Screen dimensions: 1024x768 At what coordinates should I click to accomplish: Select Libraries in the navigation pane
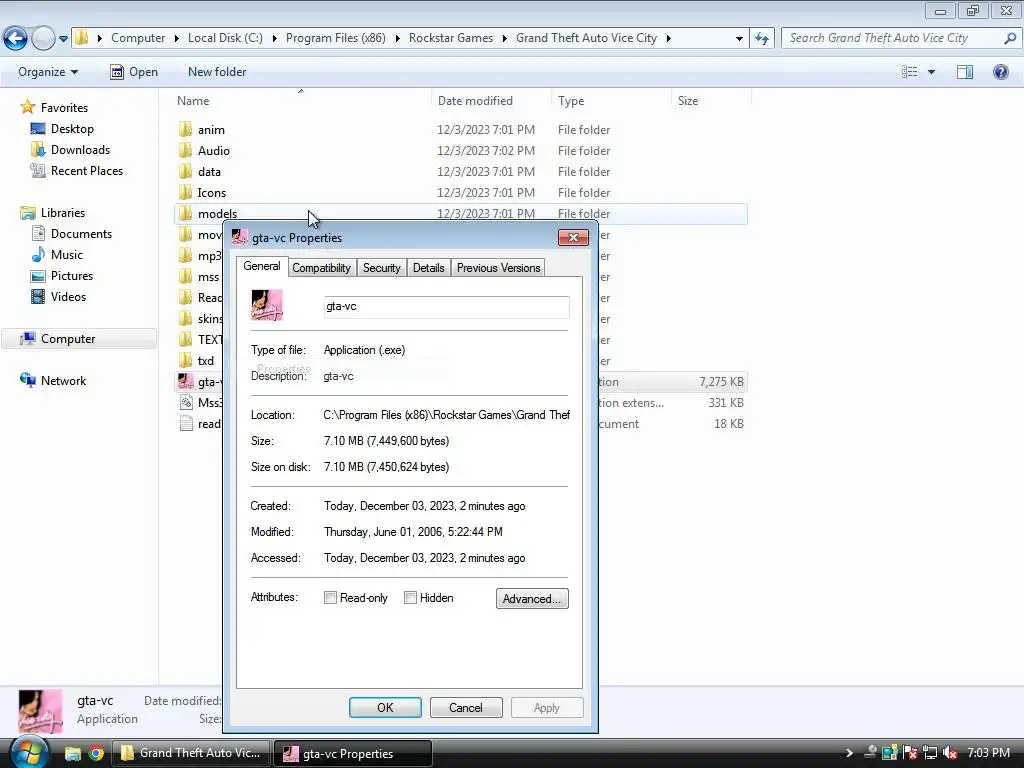coord(63,213)
